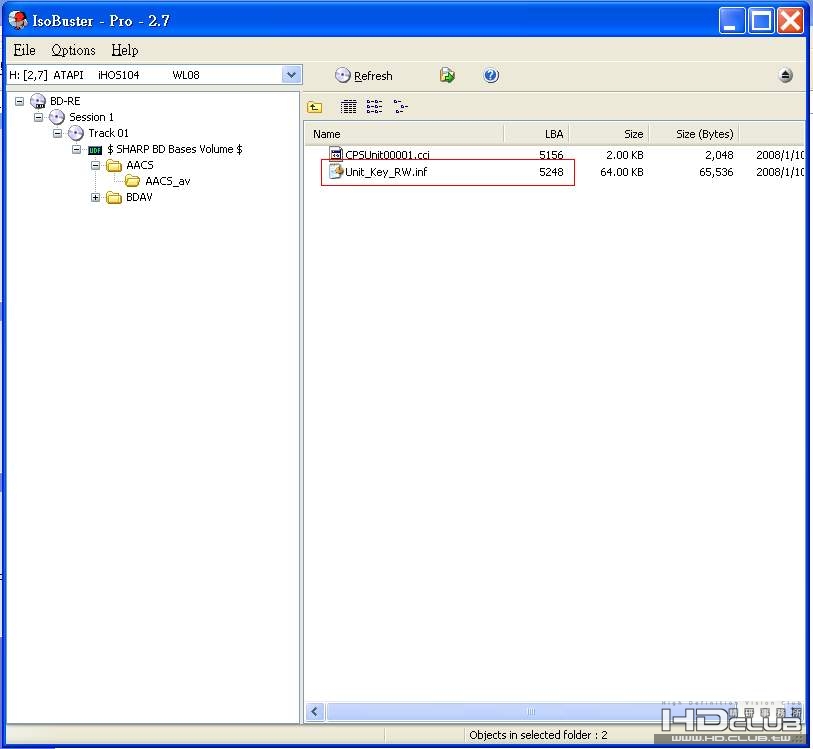Image resolution: width=813 pixels, height=749 pixels.
Task: Select Session 1 in the tree
Action: (91, 117)
